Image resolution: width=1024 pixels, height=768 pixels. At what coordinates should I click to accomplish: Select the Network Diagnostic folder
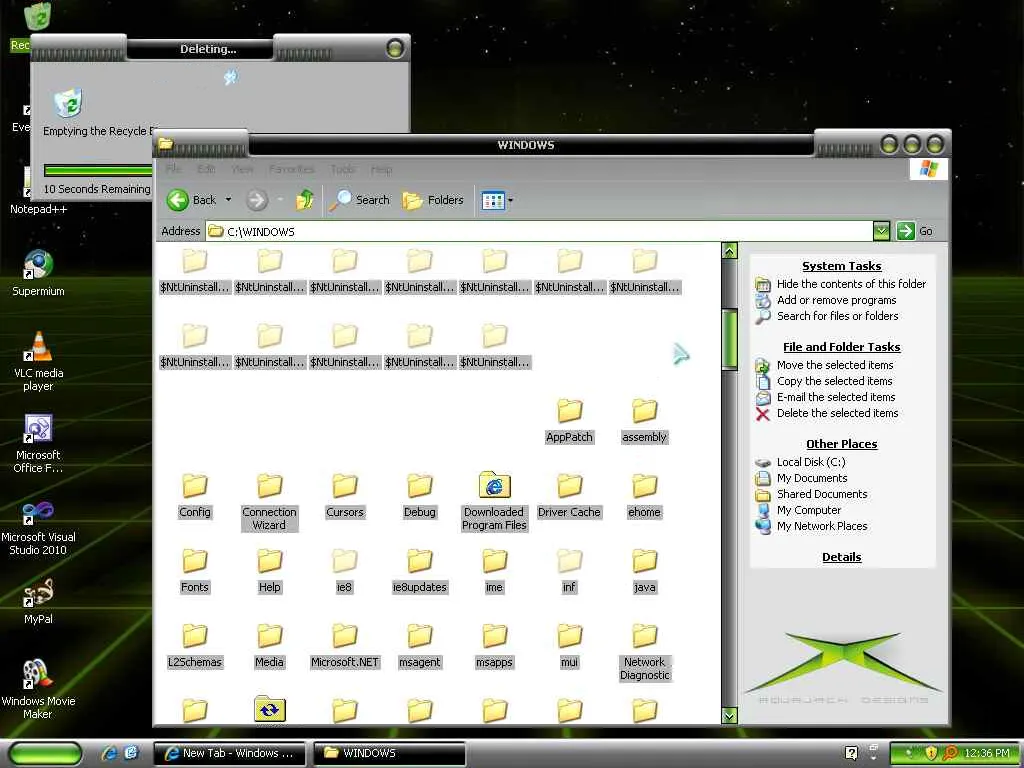point(645,652)
